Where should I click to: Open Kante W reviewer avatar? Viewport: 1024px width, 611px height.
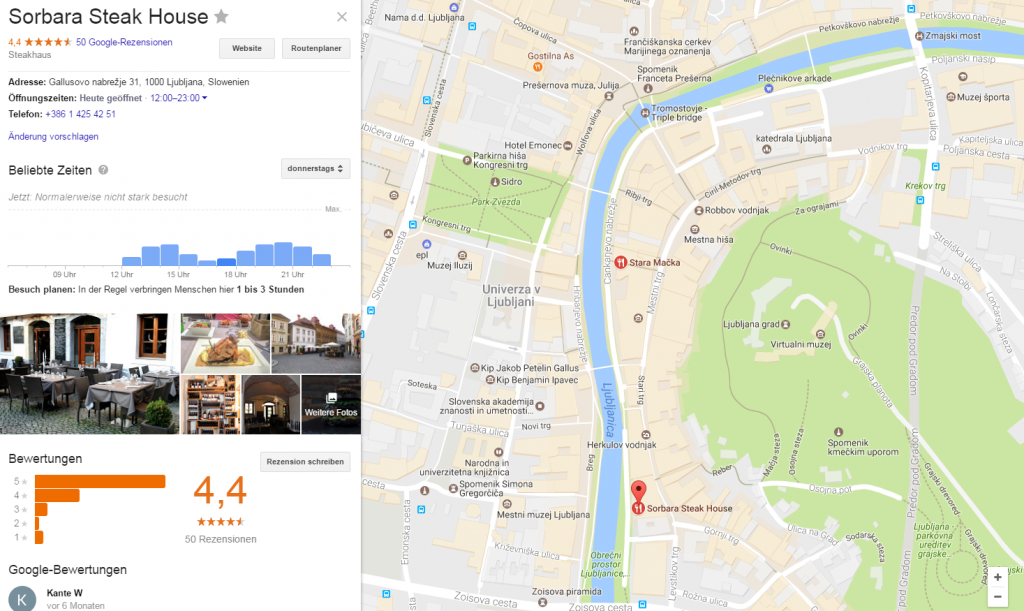tap(22, 599)
